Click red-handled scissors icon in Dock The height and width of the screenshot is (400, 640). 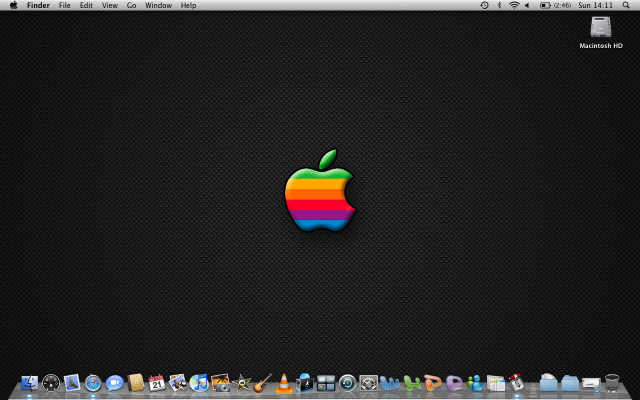517,383
